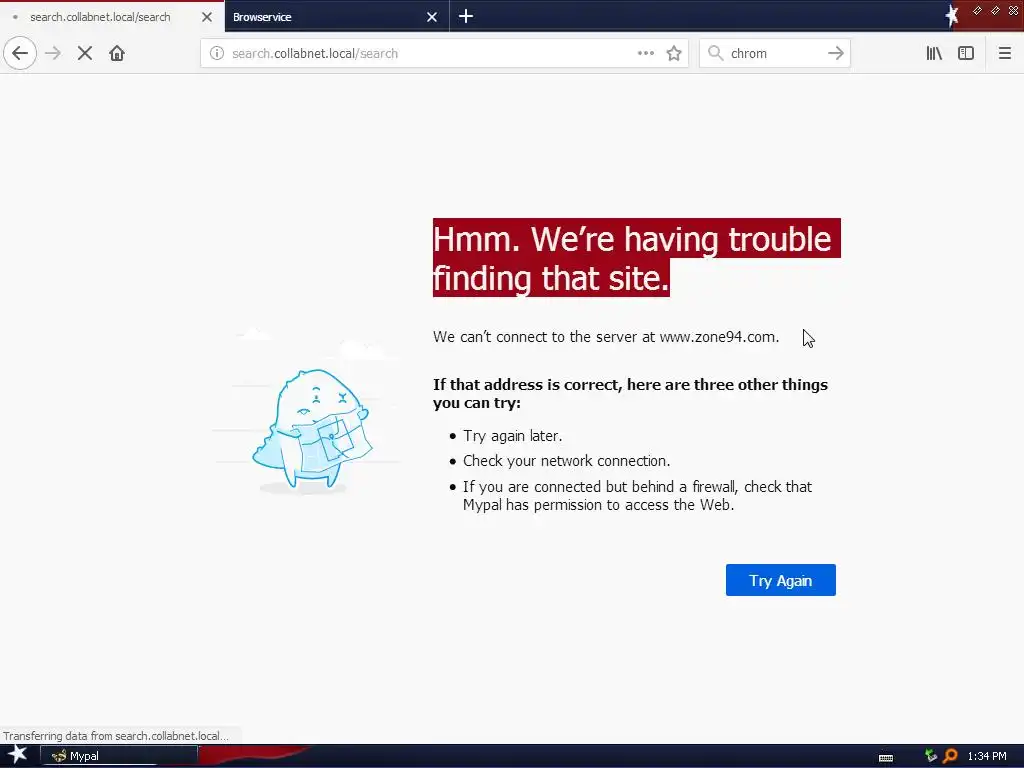
Task: Open the hamburger application menu
Action: click(1004, 53)
